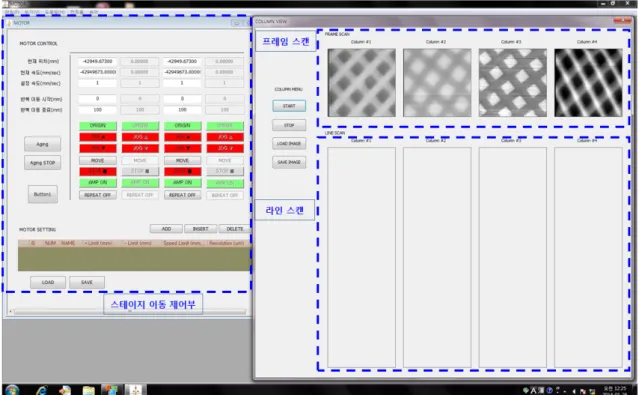This screenshot has width=639, height=395.
Task: Click START in the Column Menu
Action: pyautogui.click(x=289, y=106)
